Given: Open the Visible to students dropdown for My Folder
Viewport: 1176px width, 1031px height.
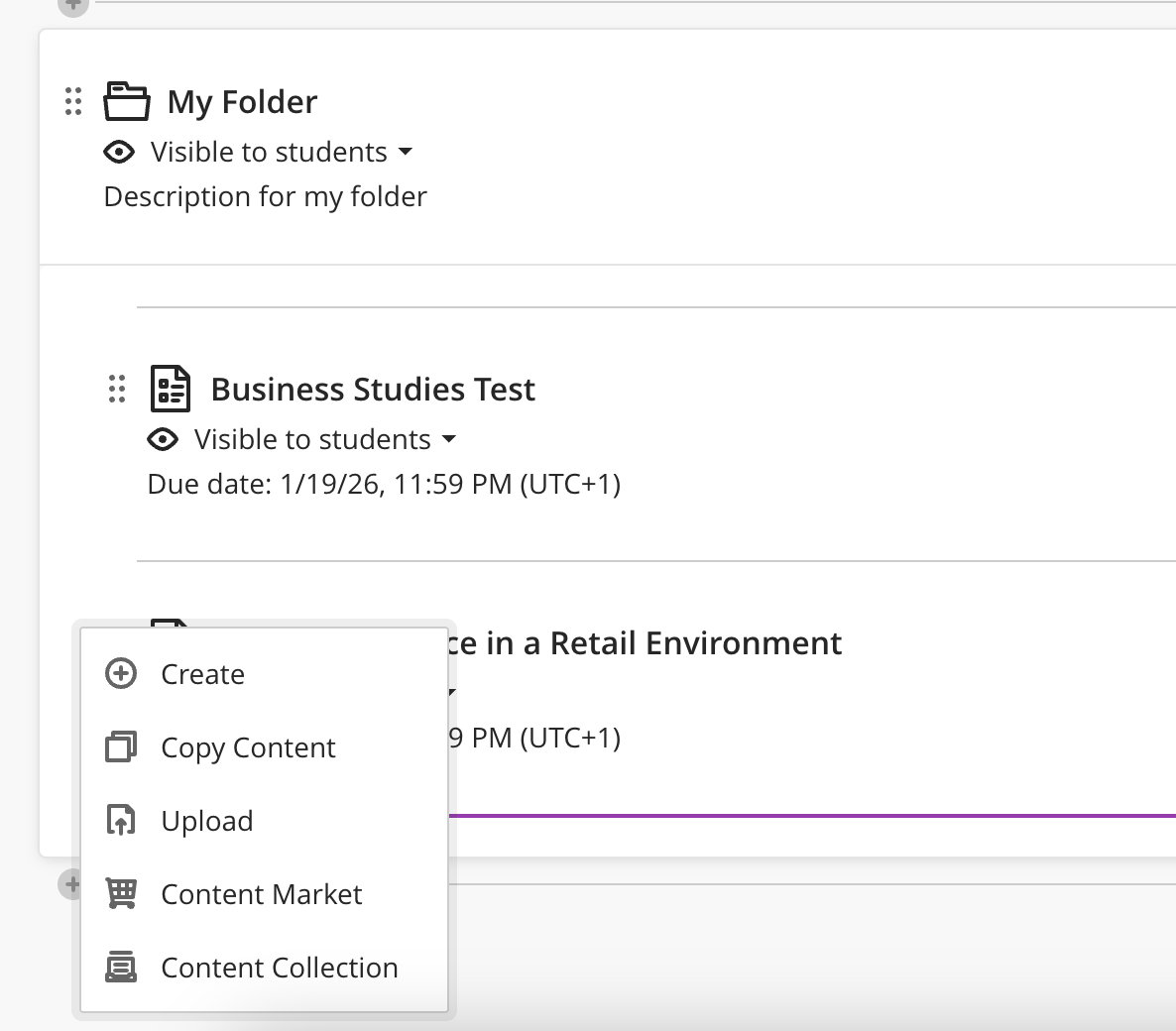Looking at the screenshot, I should pos(407,152).
